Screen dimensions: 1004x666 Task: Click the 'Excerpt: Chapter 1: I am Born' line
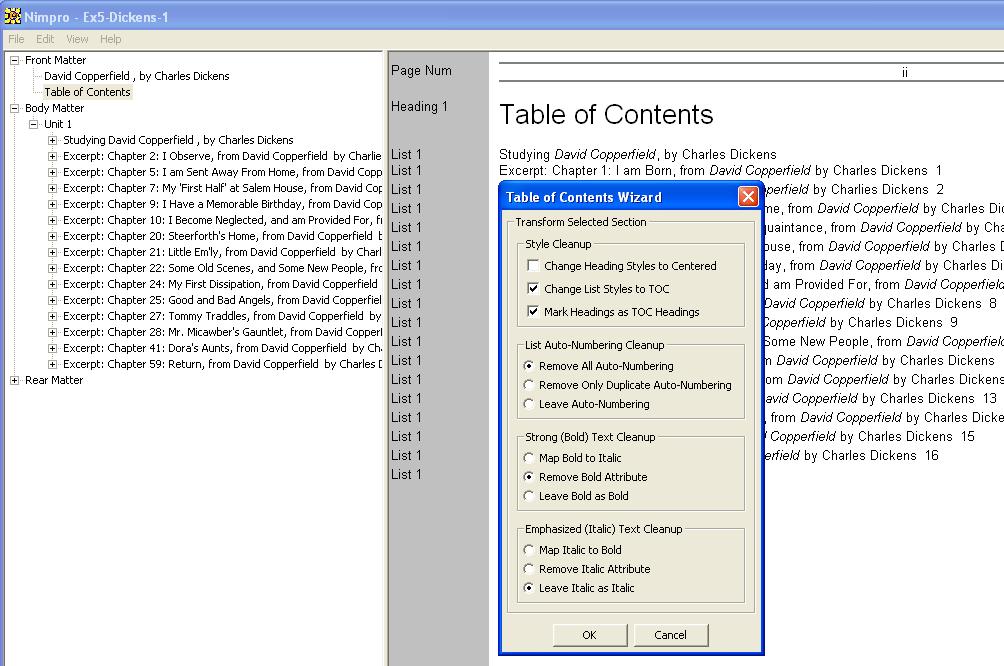coord(720,170)
